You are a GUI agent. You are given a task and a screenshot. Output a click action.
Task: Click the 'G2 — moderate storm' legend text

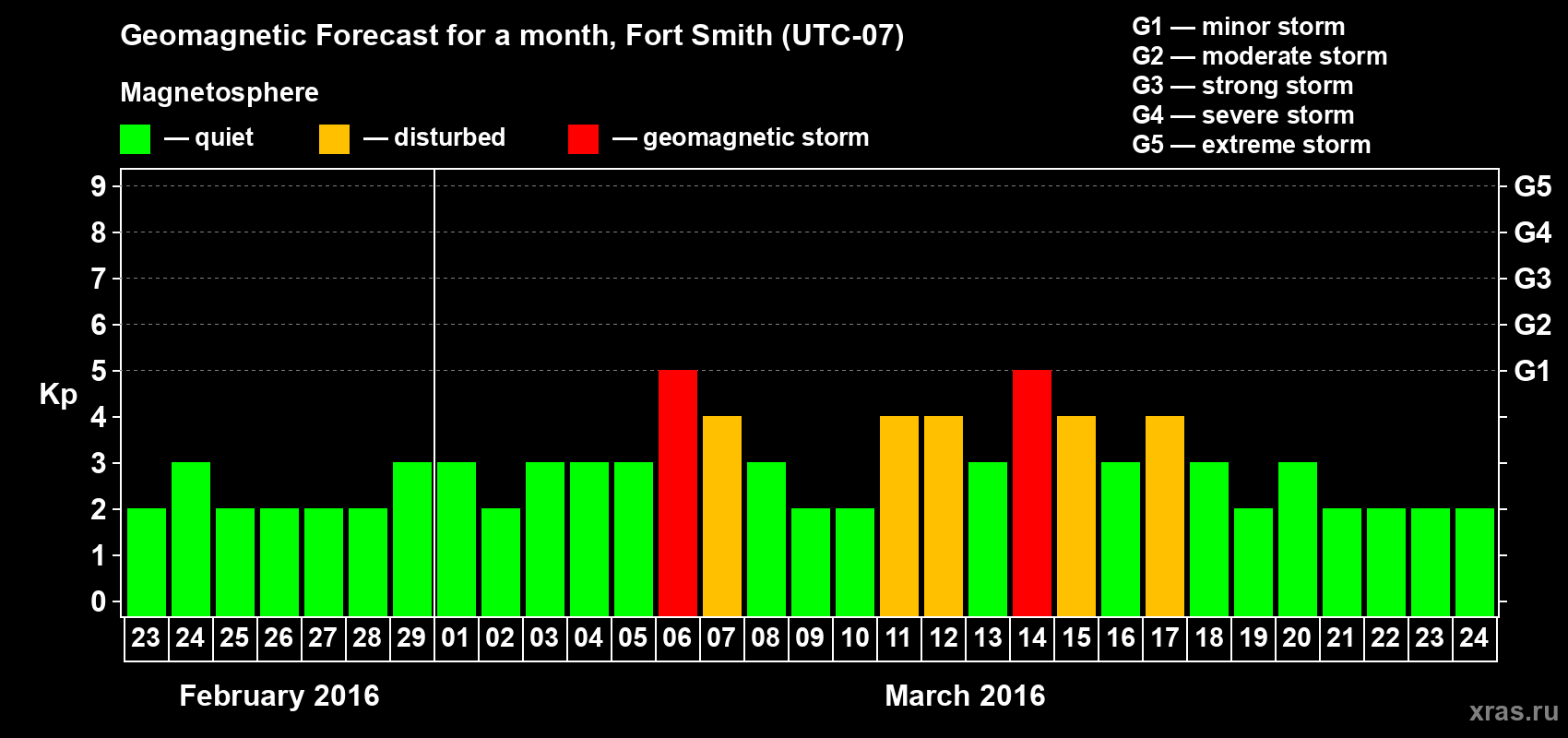pos(1260,56)
